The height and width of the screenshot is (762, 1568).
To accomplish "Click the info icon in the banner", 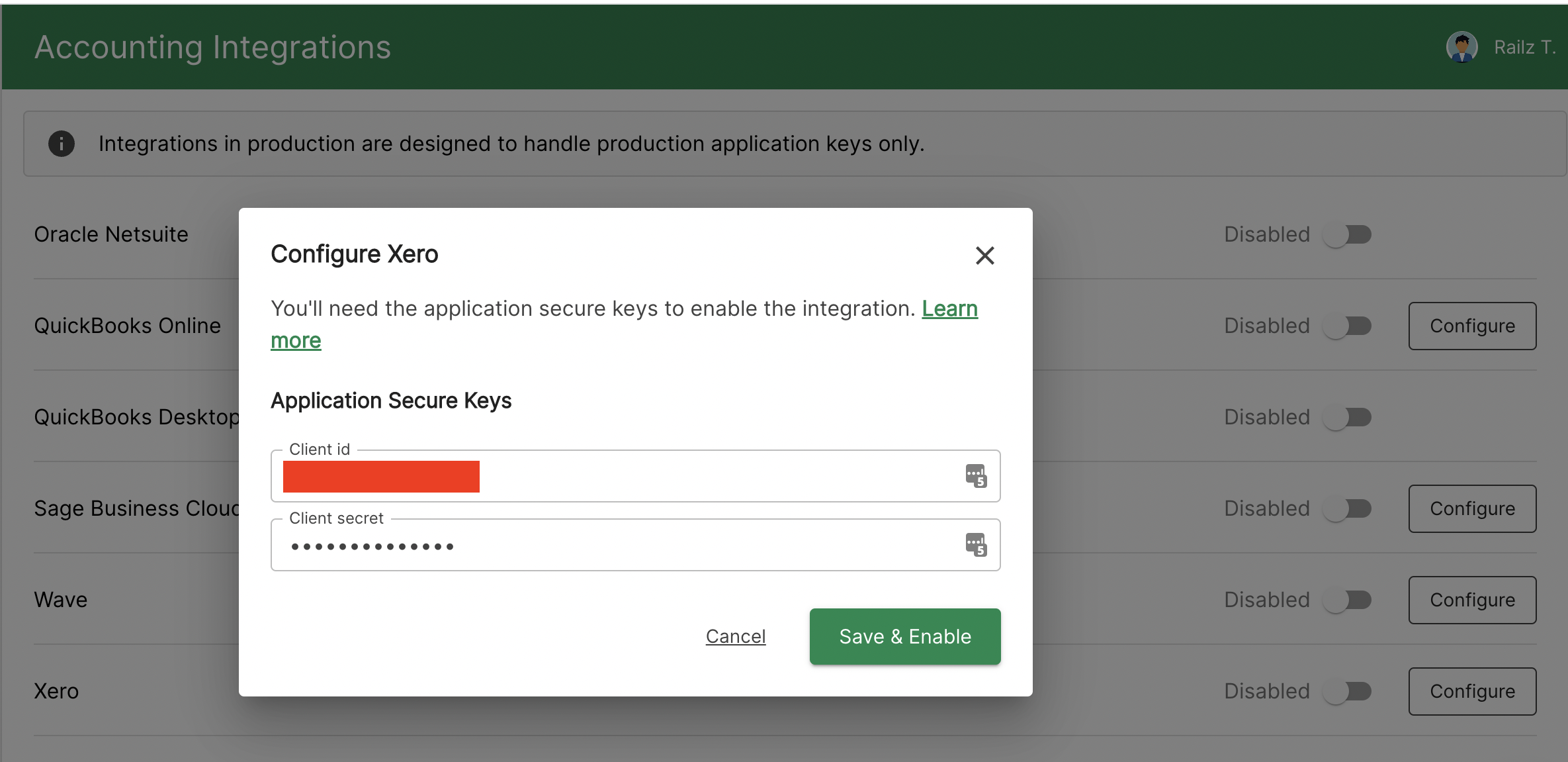I will [62, 144].
